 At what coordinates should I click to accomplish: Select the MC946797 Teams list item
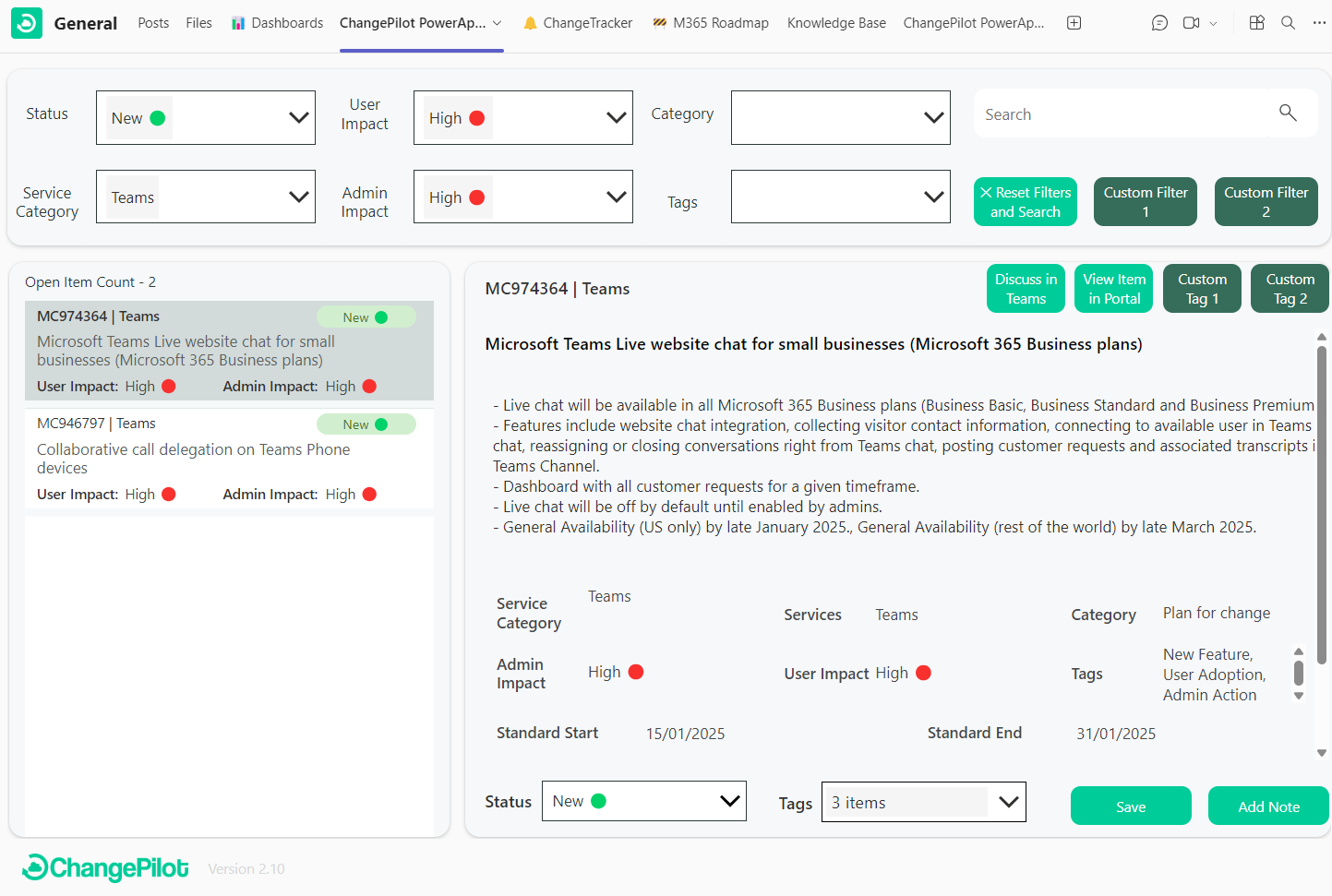point(229,459)
